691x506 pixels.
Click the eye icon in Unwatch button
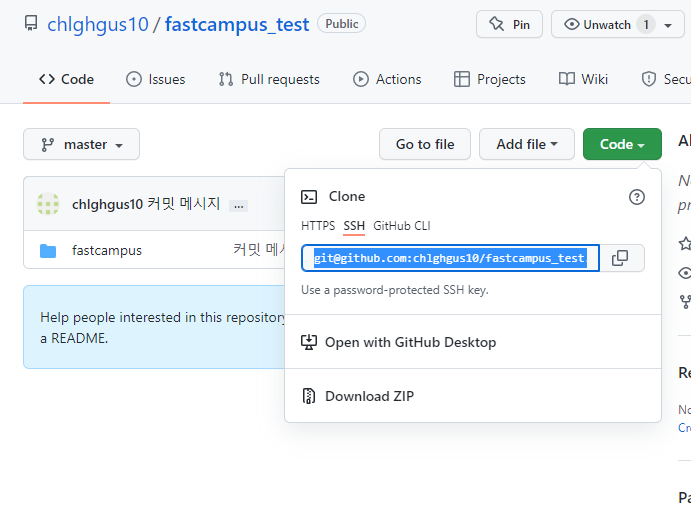click(572, 24)
